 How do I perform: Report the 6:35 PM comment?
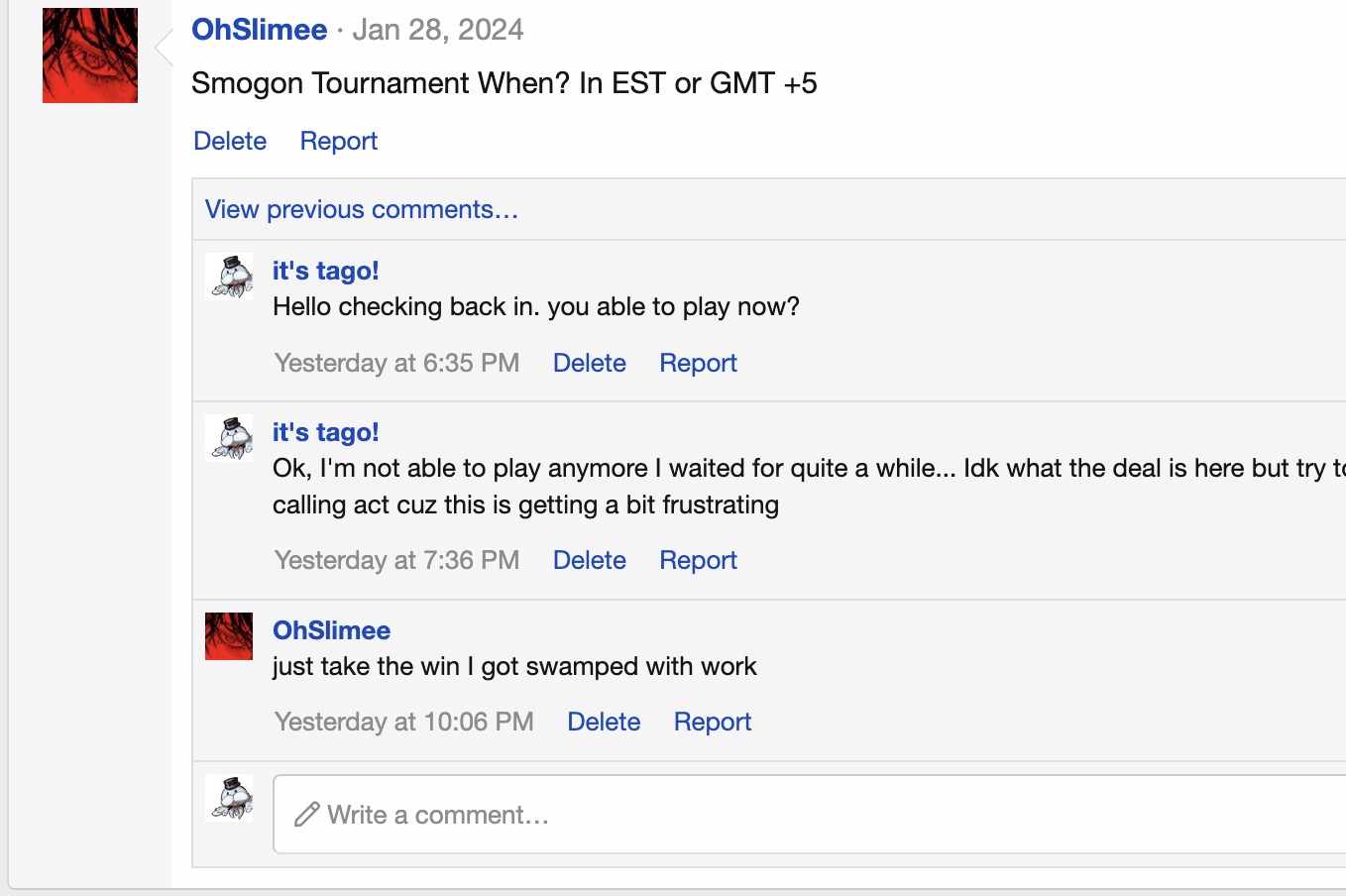(x=698, y=363)
